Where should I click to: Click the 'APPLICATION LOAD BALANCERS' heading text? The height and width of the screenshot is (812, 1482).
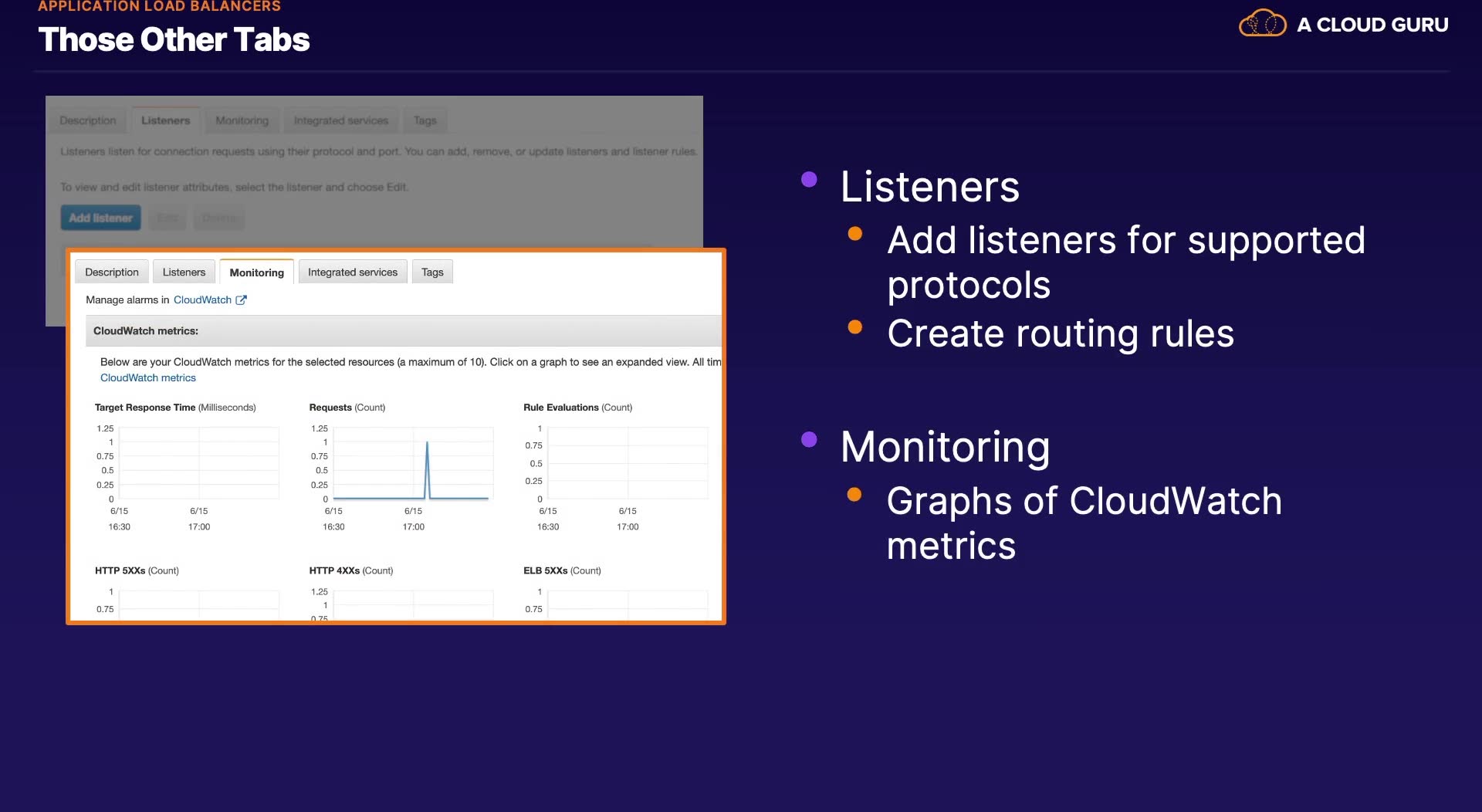pos(159,6)
